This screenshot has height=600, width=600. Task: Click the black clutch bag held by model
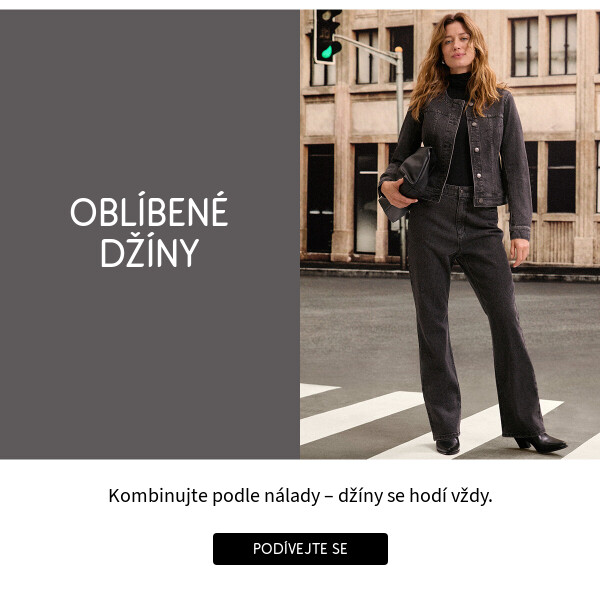(x=409, y=182)
